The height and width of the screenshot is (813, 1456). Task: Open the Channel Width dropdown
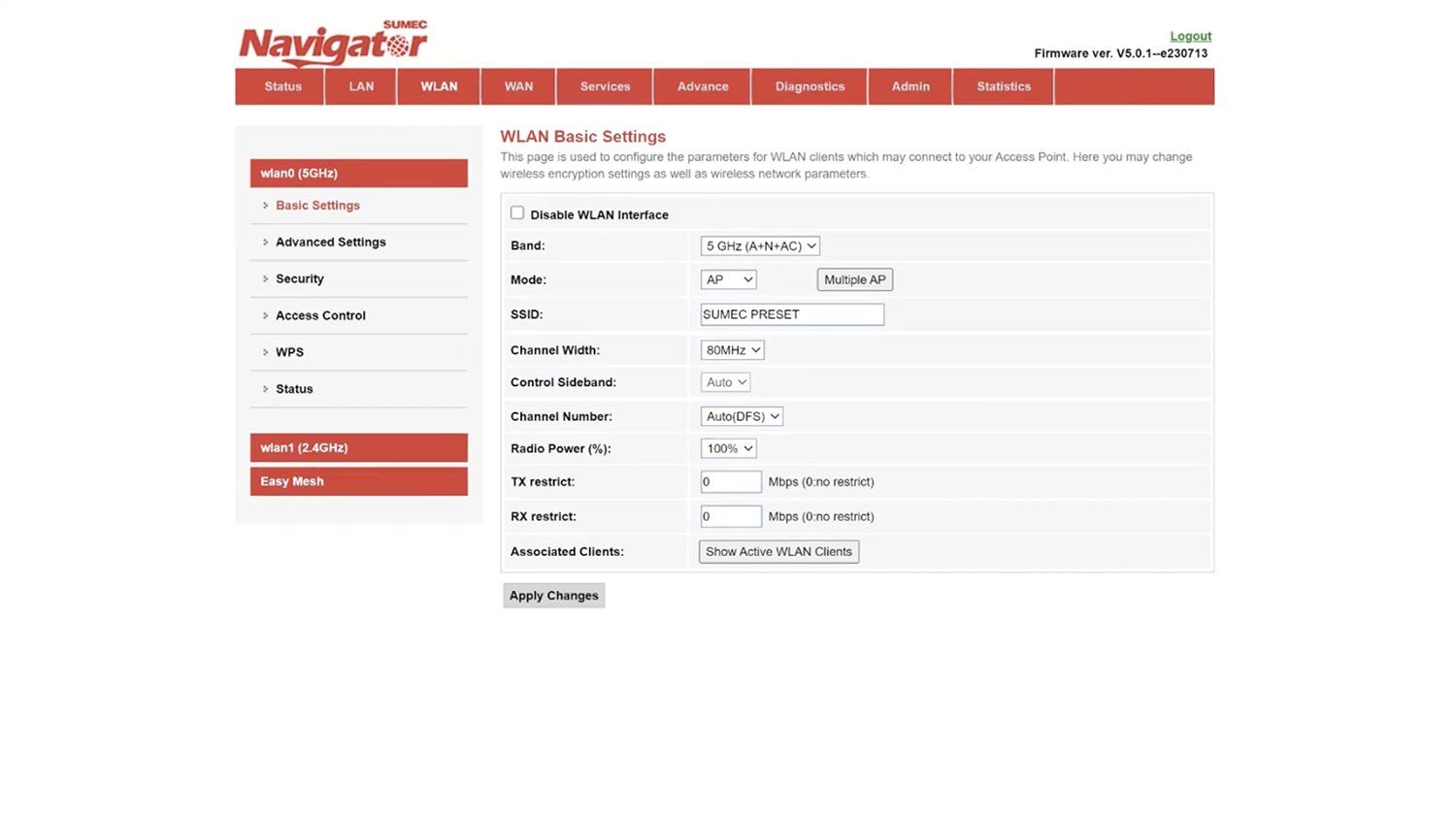[732, 350]
